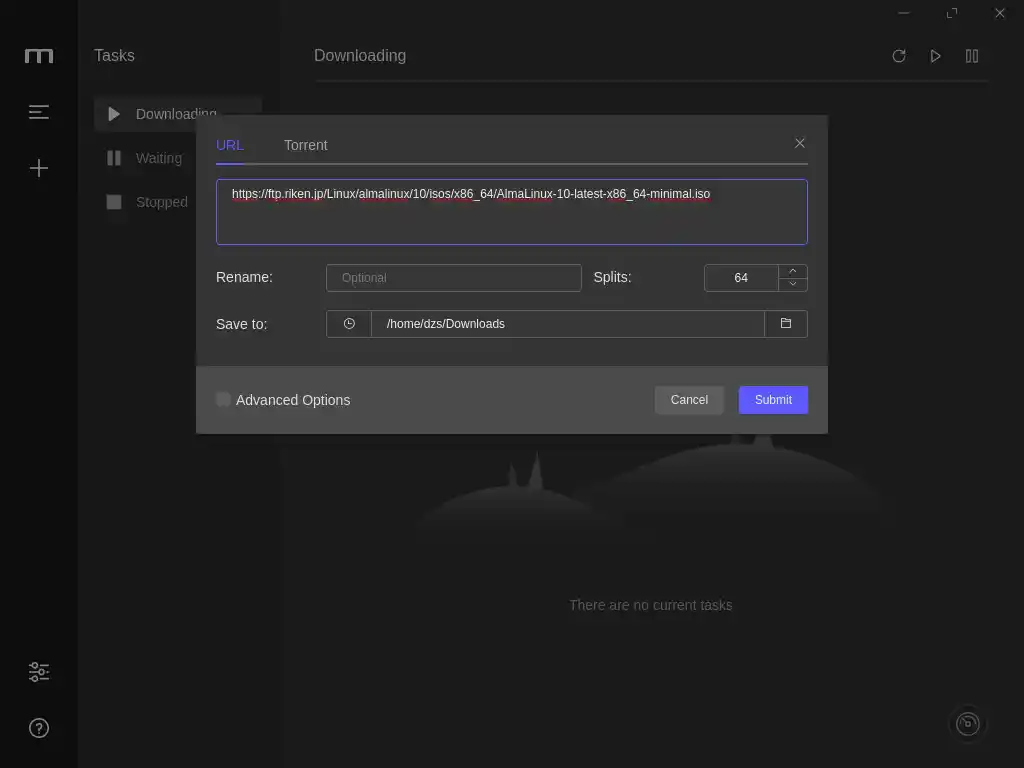Click resume all tasks play icon
This screenshot has width=1024, height=768.
point(935,56)
